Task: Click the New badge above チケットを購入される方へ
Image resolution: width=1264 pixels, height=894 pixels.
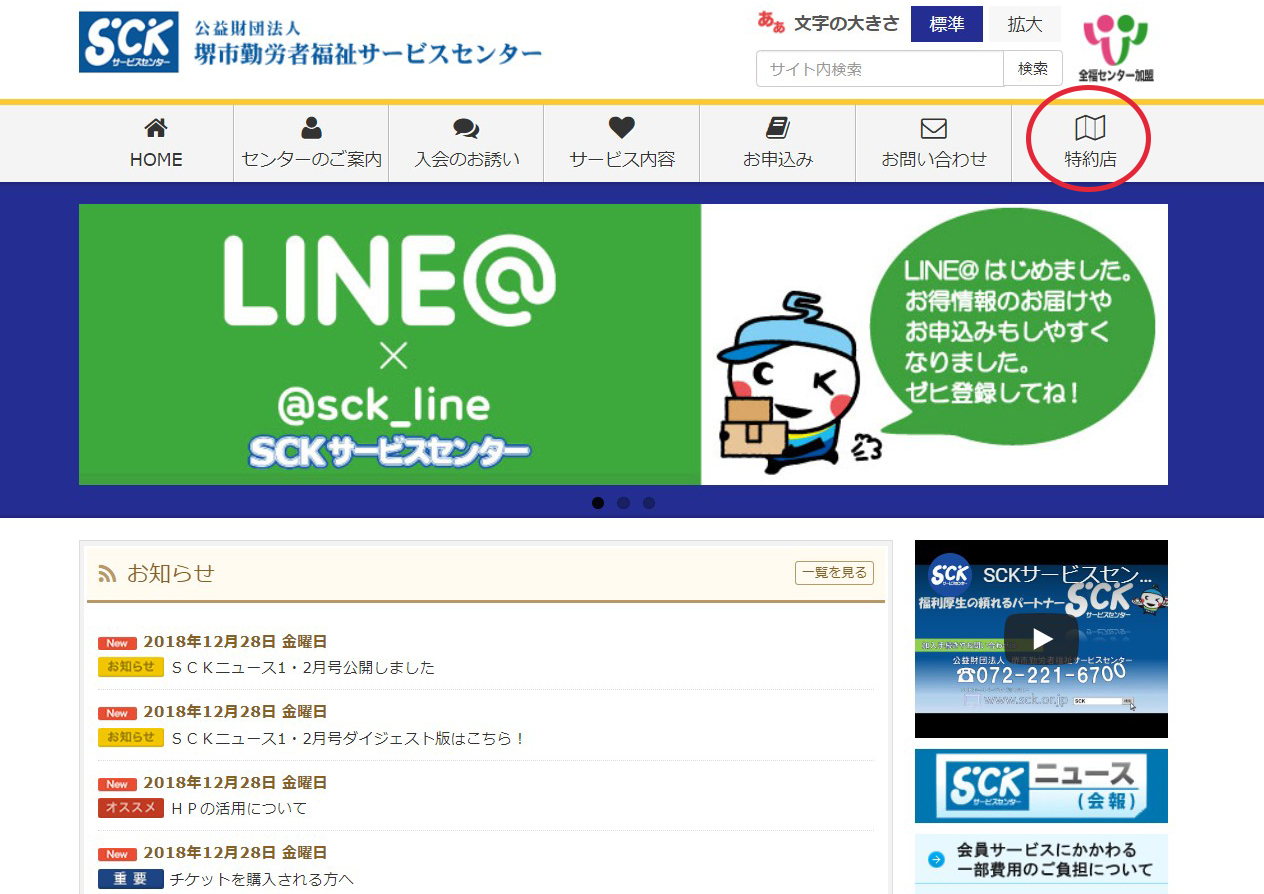Action: point(117,854)
